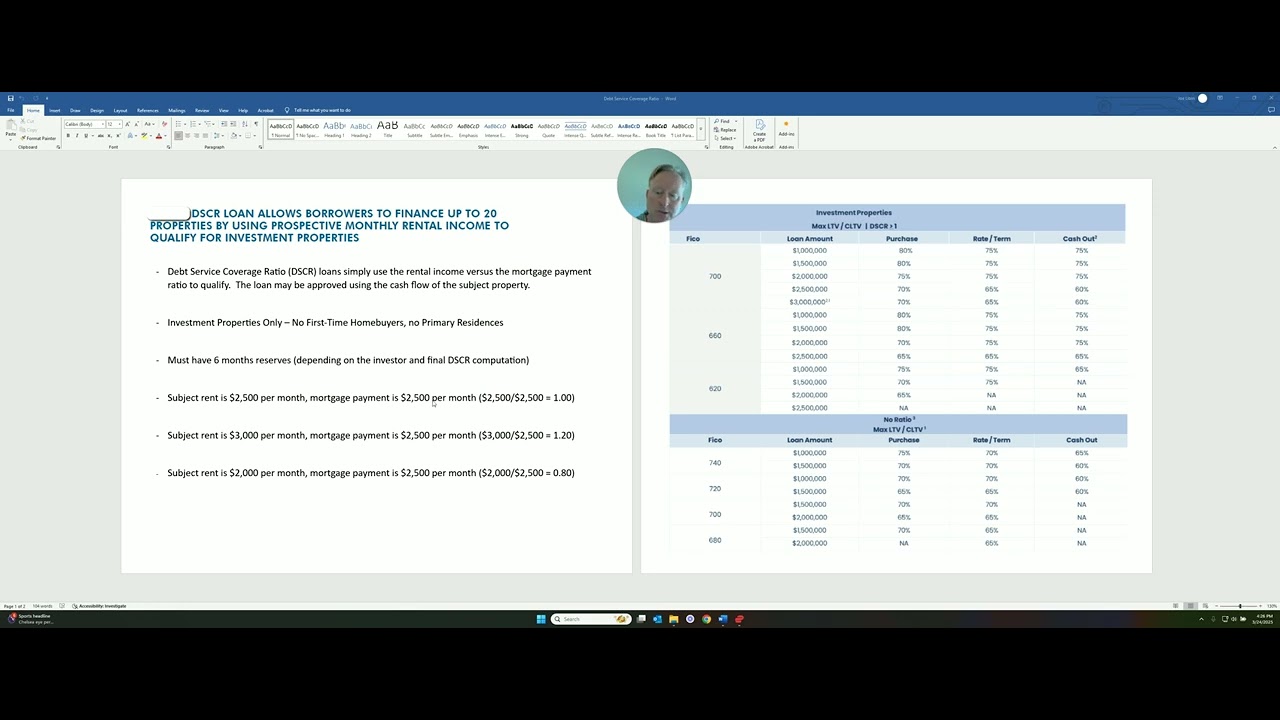Click the document title heading 'DSCR LOAN ALLOWS BORROWERS'

(343, 214)
